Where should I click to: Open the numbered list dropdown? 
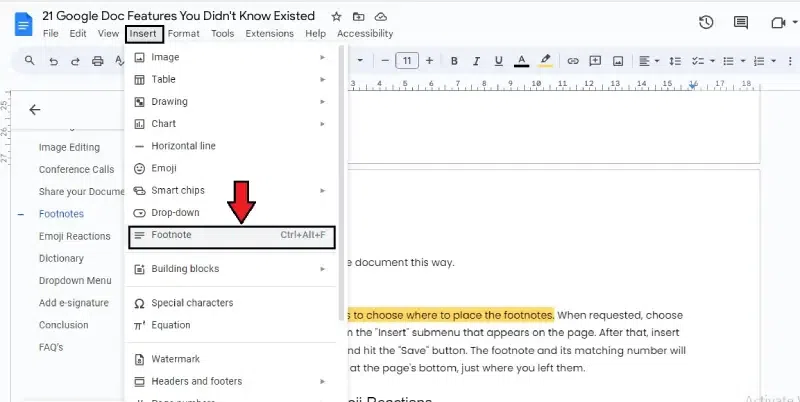pyautogui.click(x=764, y=61)
